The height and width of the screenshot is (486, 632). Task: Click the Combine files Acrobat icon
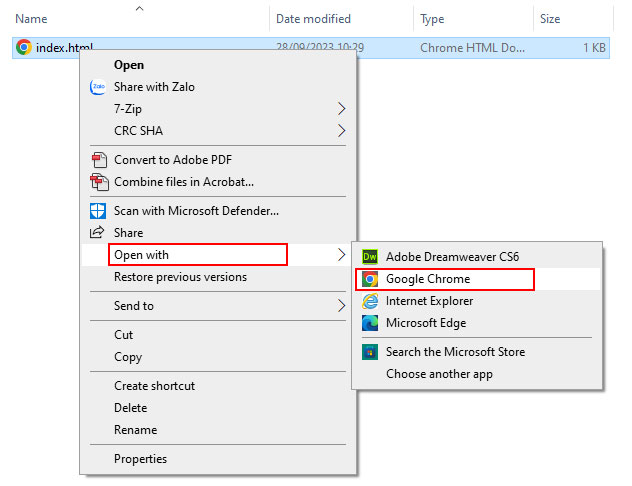(x=98, y=182)
